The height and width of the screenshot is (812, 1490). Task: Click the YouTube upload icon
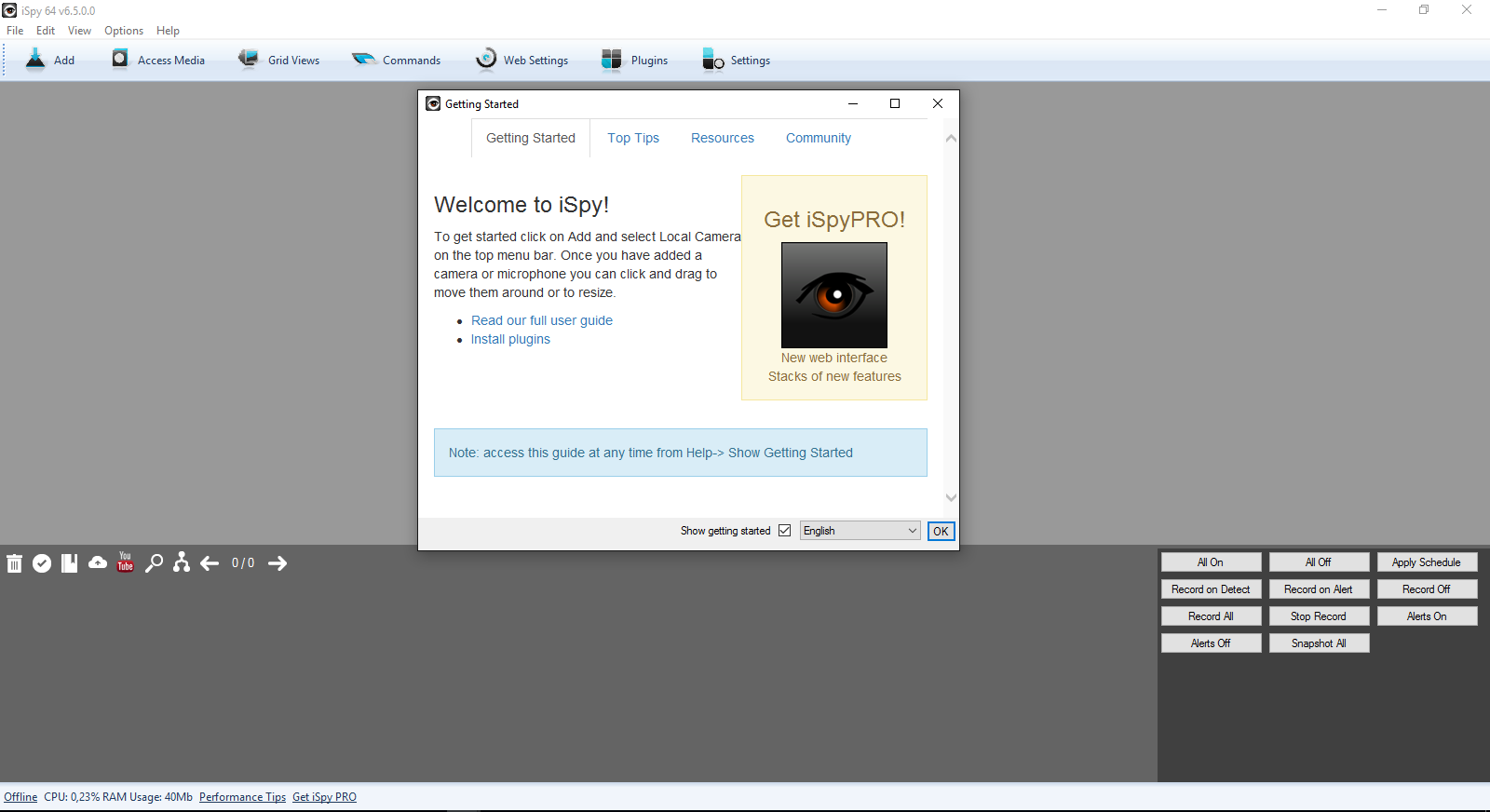click(126, 562)
